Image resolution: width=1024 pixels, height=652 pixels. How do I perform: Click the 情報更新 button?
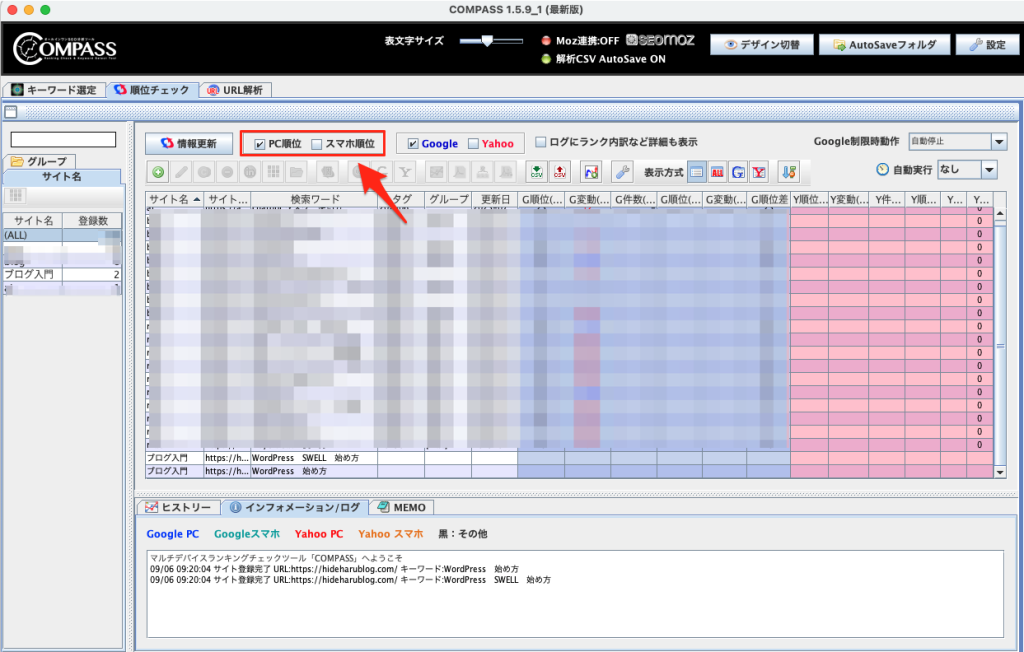click(189, 144)
